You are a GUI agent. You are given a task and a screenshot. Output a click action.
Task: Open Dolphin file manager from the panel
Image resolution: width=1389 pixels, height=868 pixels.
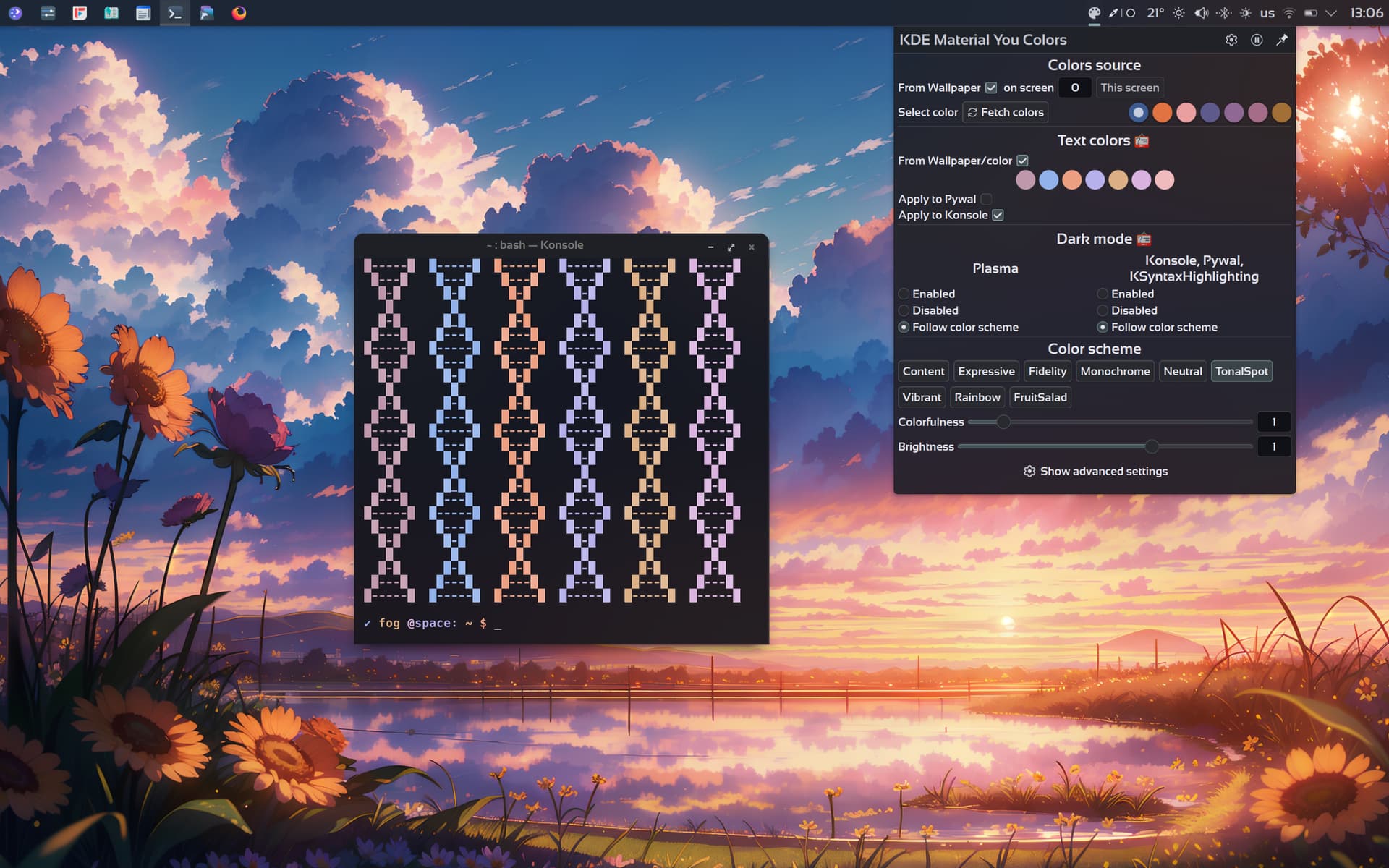(x=207, y=13)
